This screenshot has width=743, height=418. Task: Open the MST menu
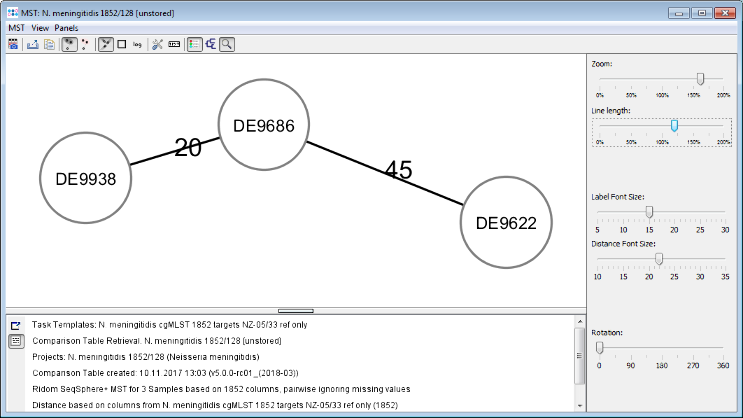16,28
